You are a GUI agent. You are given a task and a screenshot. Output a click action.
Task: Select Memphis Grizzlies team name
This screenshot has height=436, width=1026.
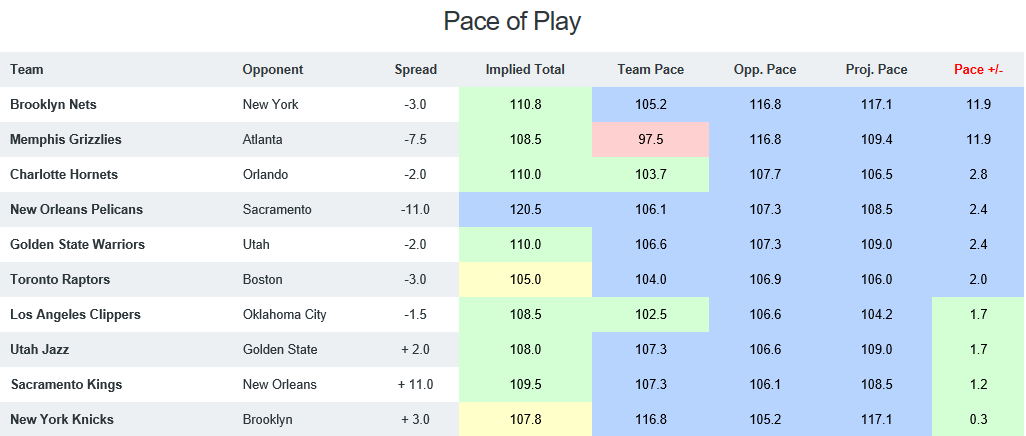65,139
